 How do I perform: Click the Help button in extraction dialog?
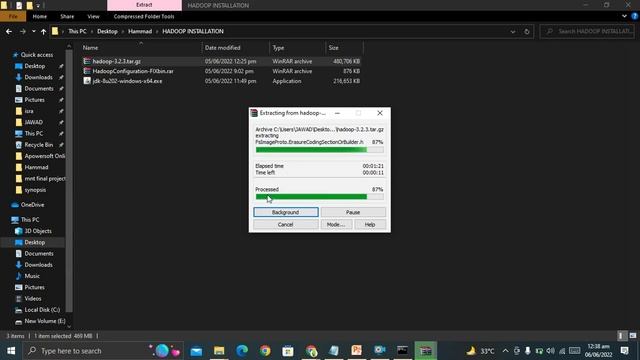370,224
